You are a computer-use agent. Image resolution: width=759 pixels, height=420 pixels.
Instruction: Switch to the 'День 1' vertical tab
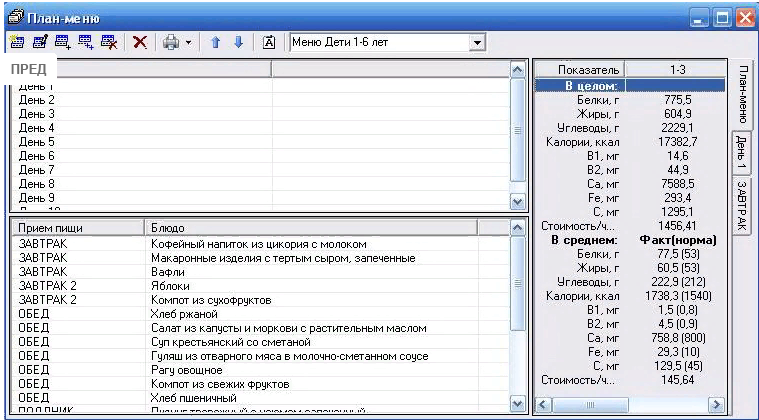click(x=743, y=154)
